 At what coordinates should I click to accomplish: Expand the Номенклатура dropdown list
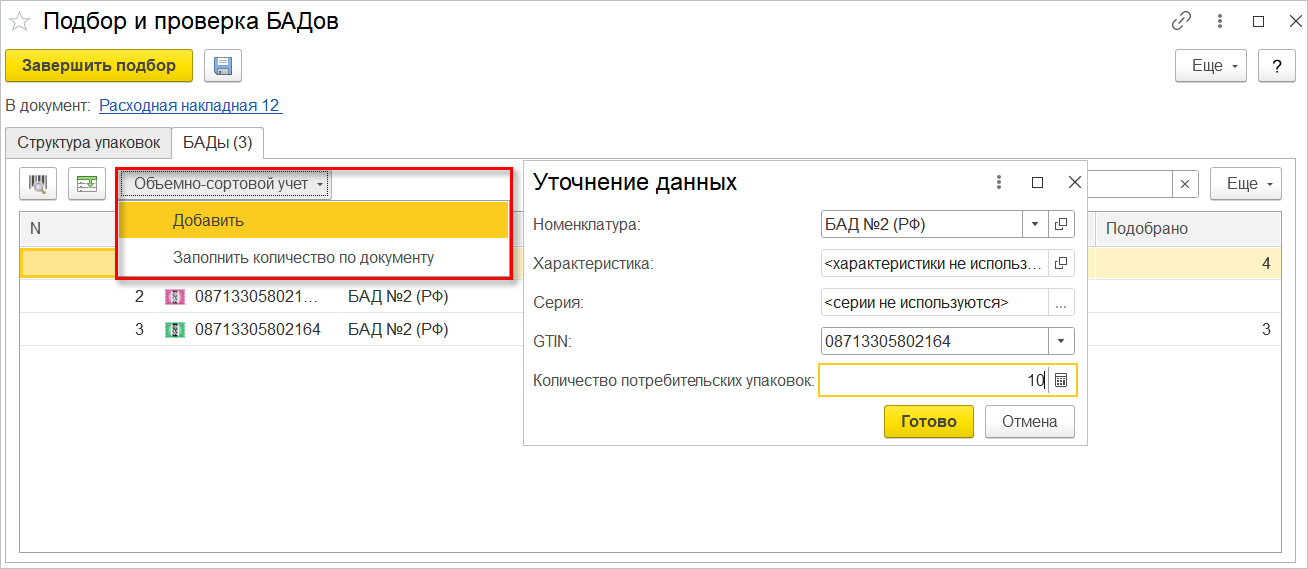click(1035, 224)
